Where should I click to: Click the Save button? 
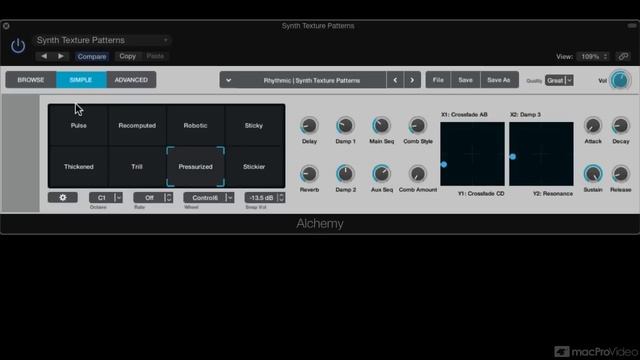coord(465,80)
